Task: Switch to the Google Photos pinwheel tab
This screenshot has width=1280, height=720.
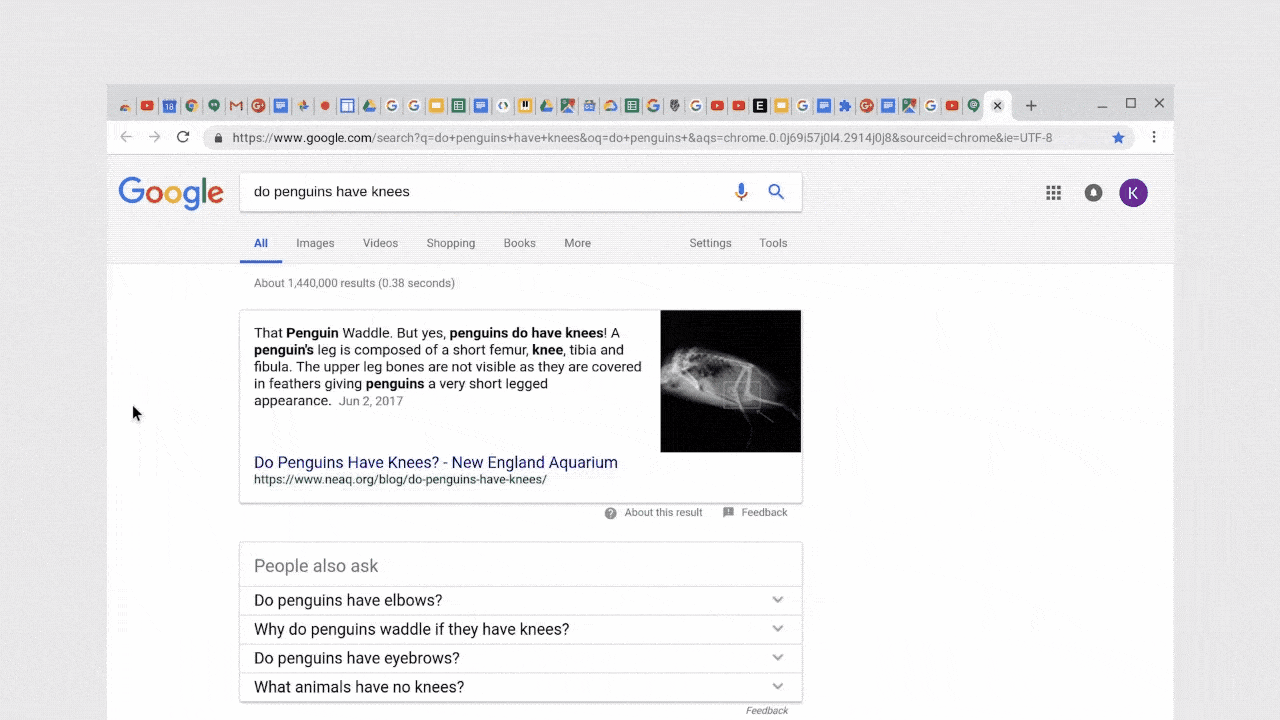Action: [303, 106]
